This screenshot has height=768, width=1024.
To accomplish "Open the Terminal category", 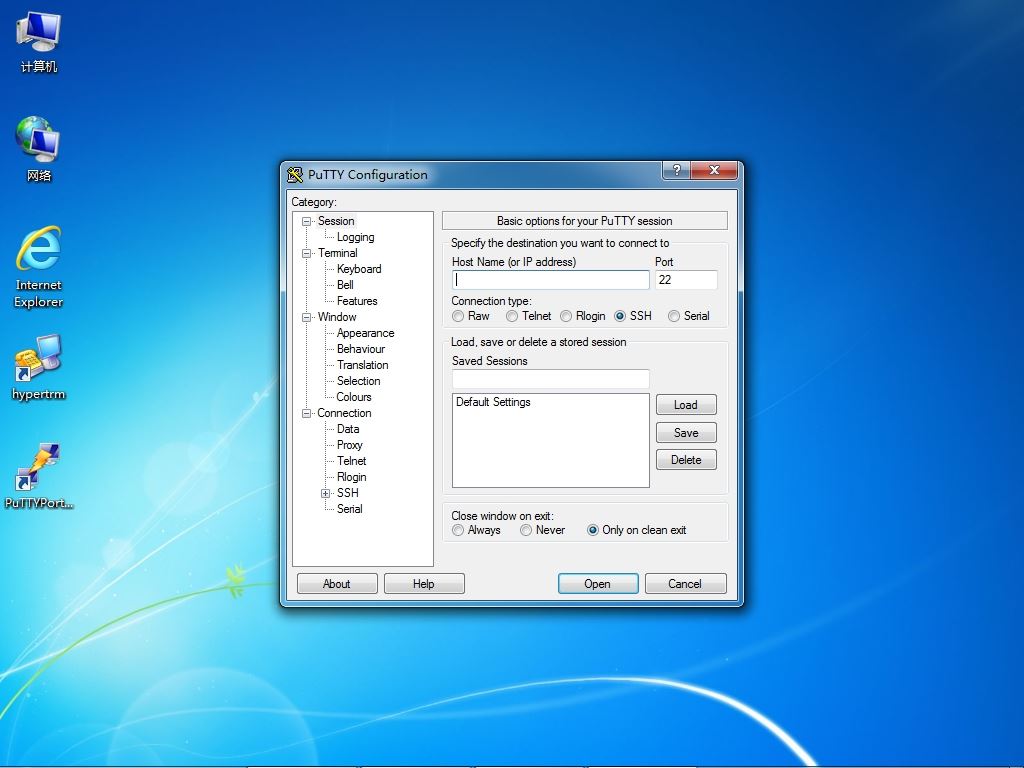I will 337,253.
